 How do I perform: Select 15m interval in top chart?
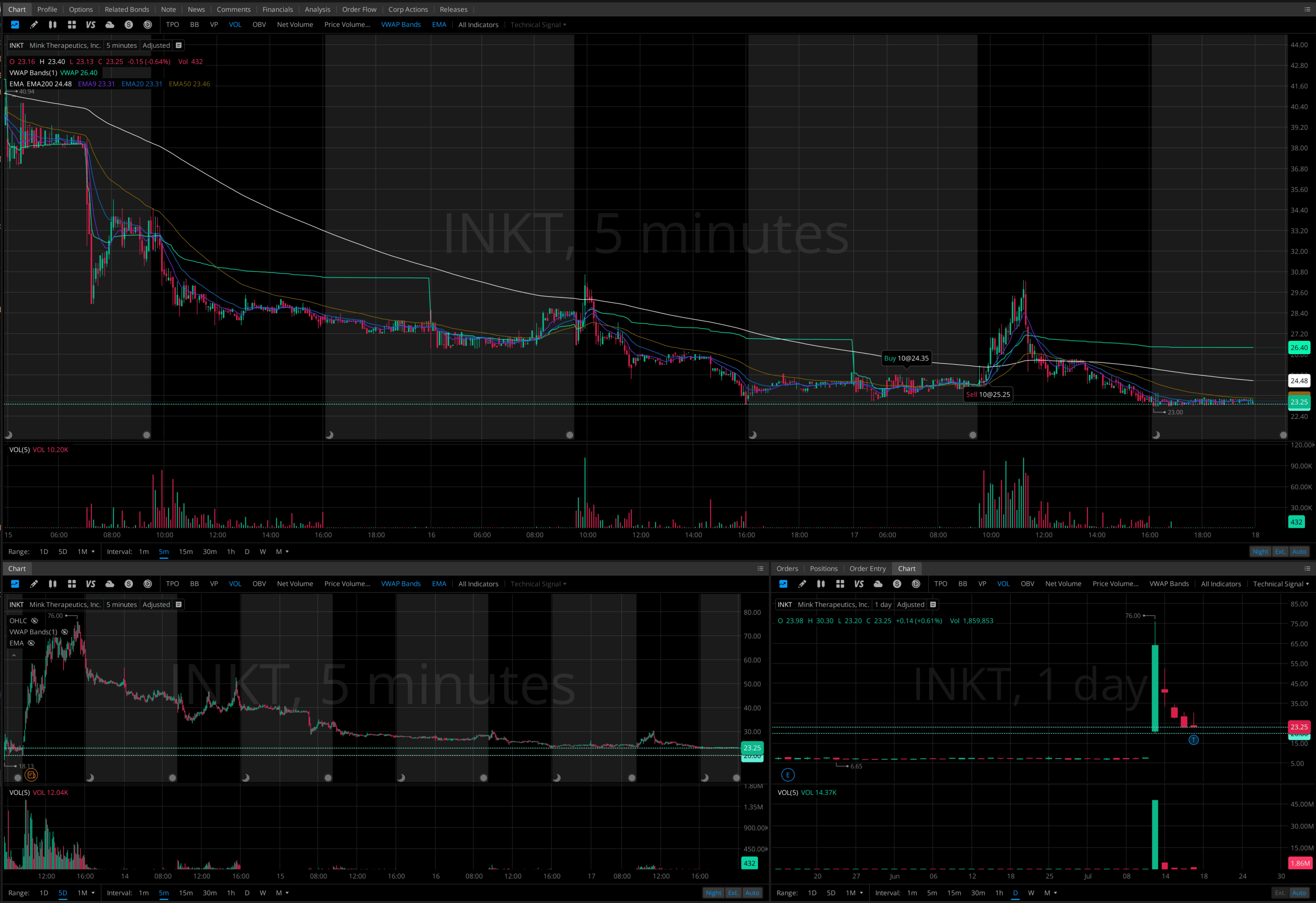186,551
